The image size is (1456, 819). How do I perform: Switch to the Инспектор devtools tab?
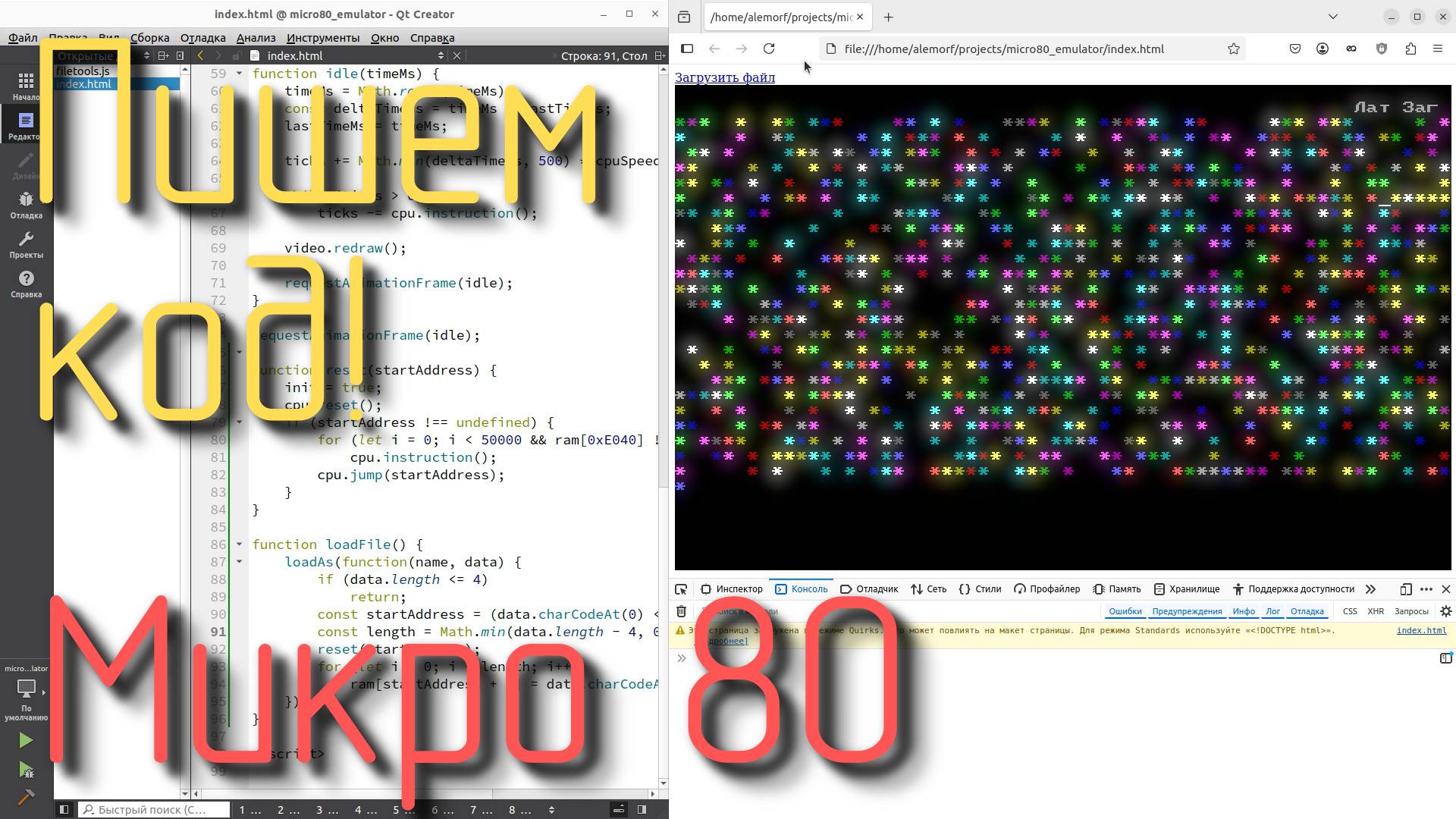732,589
